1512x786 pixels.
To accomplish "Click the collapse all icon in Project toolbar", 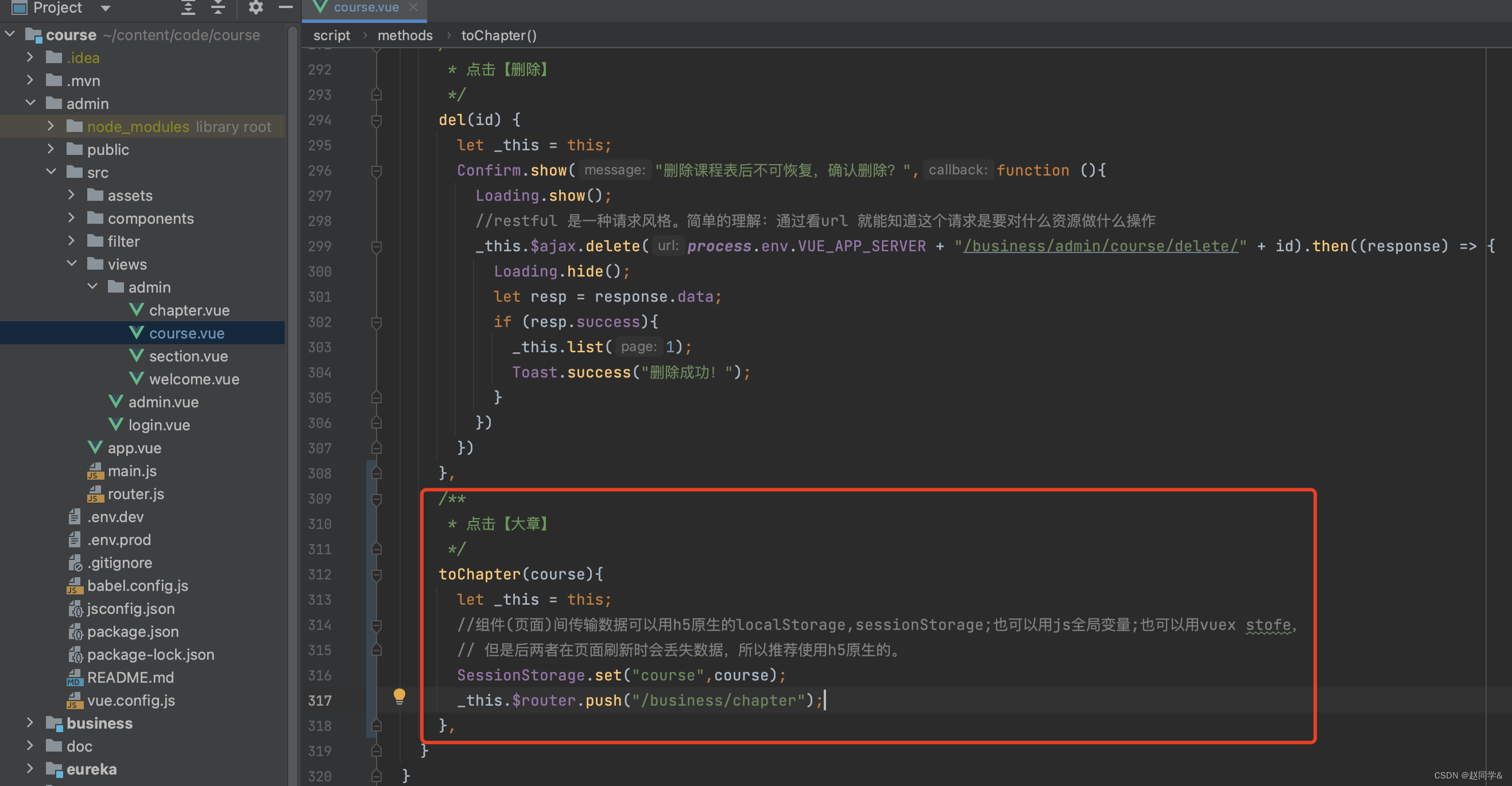I will tap(218, 7).
